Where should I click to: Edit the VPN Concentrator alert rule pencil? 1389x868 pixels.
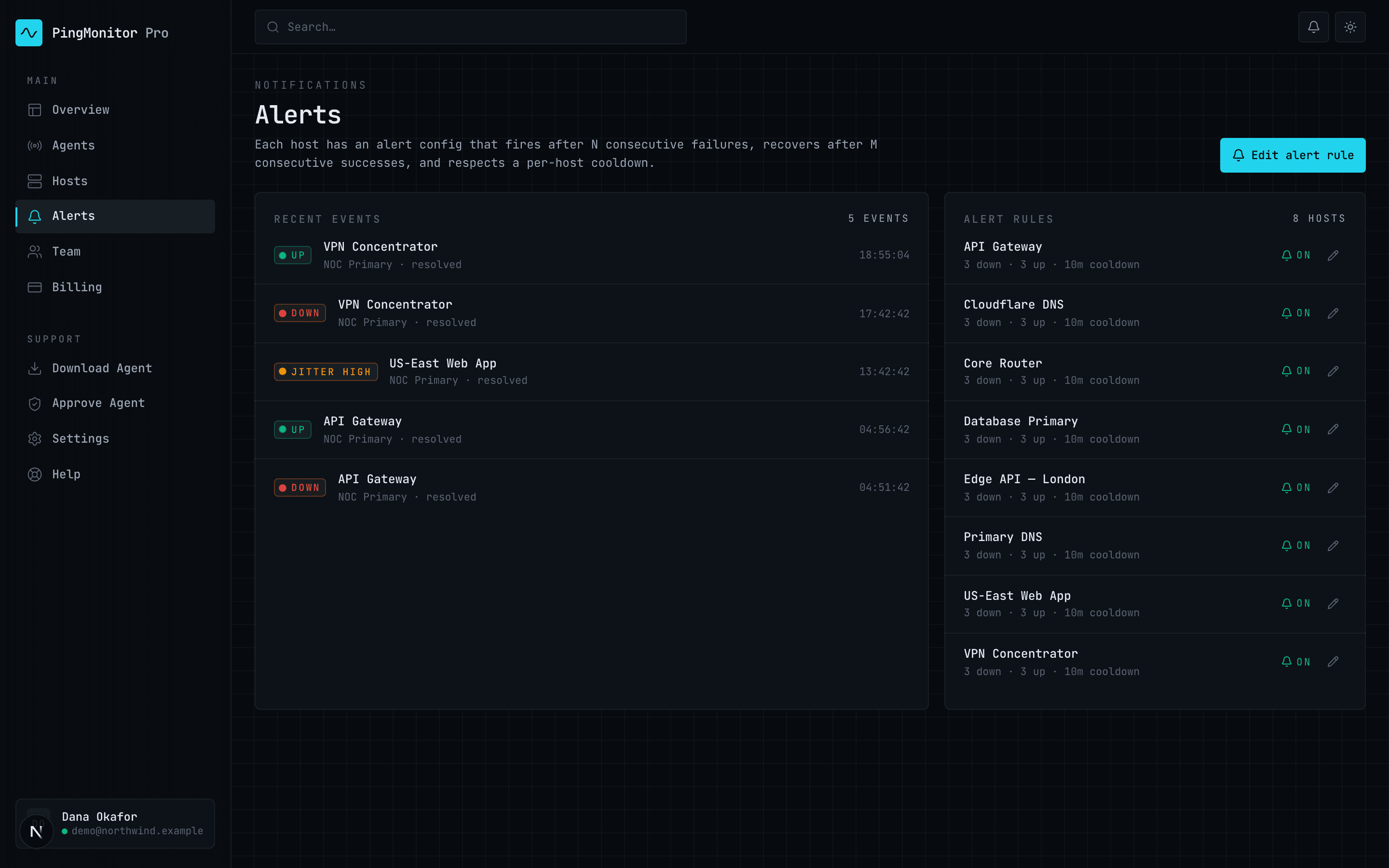click(x=1333, y=662)
